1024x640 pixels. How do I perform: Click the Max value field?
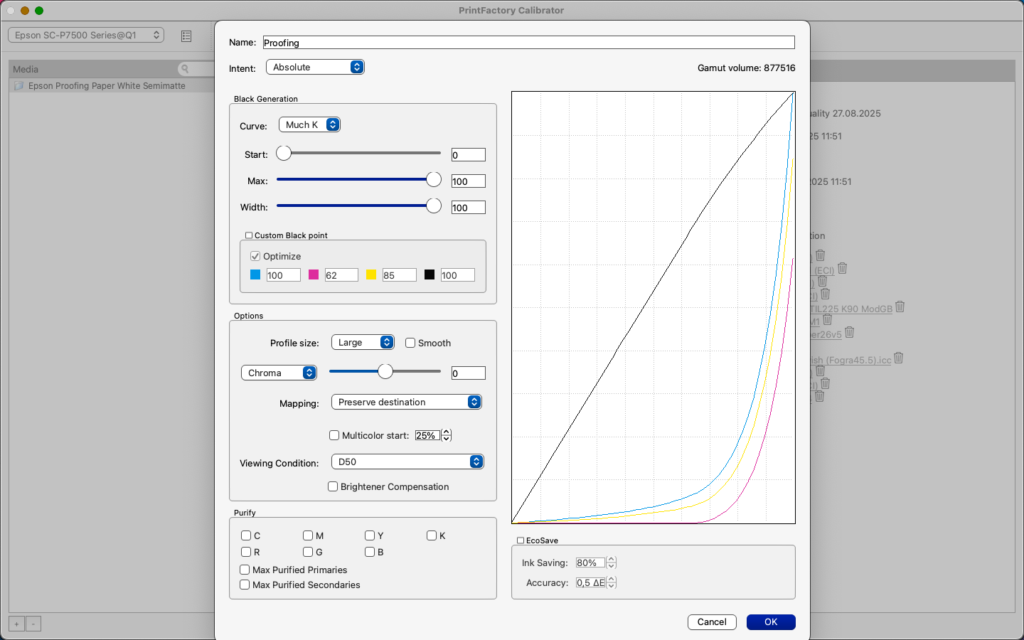tap(468, 182)
